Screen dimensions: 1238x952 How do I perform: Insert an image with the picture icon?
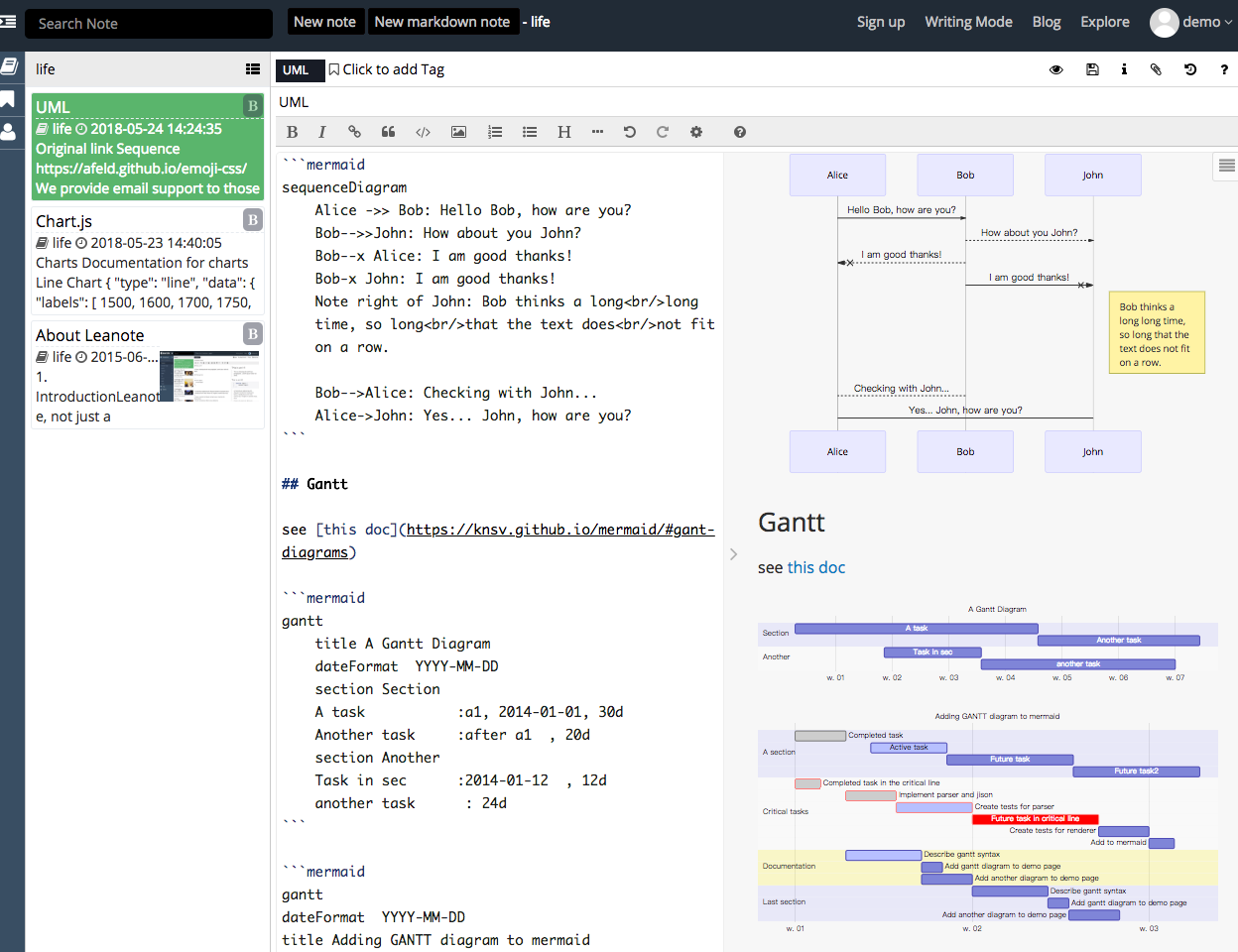458,132
